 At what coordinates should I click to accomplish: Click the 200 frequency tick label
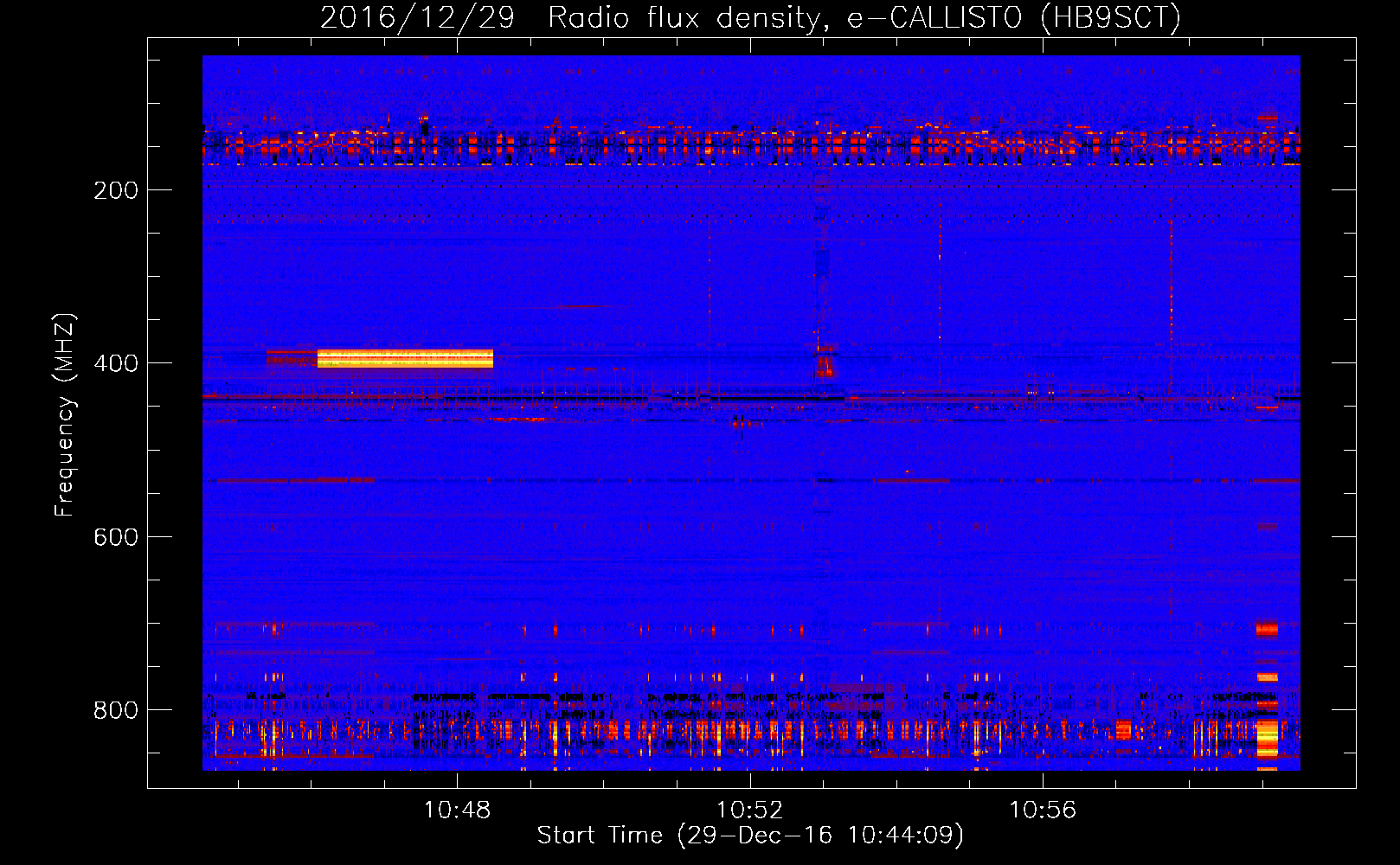tap(116, 190)
